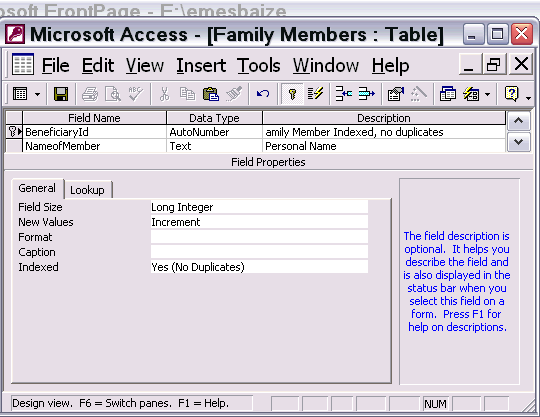
Task: Click the New Object toolbar icon
Action: coord(471,94)
